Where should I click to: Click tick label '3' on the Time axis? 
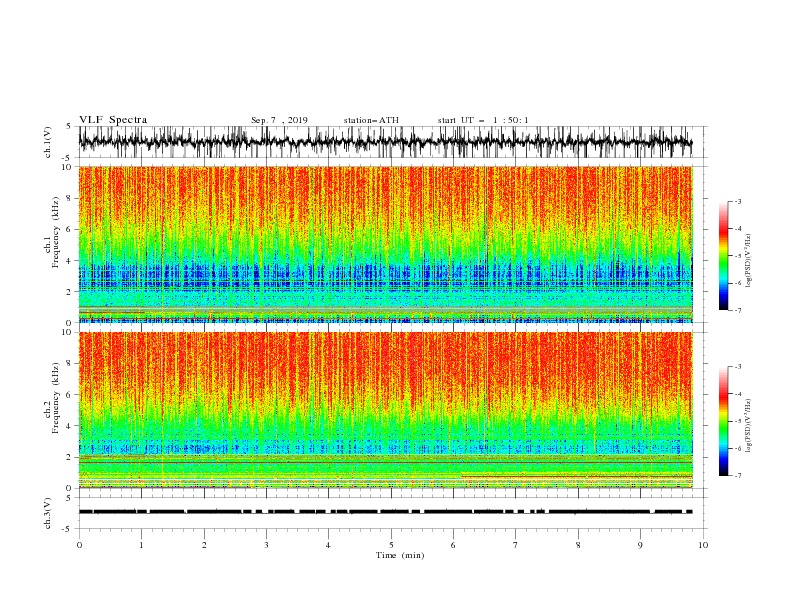[x=266, y=545]
